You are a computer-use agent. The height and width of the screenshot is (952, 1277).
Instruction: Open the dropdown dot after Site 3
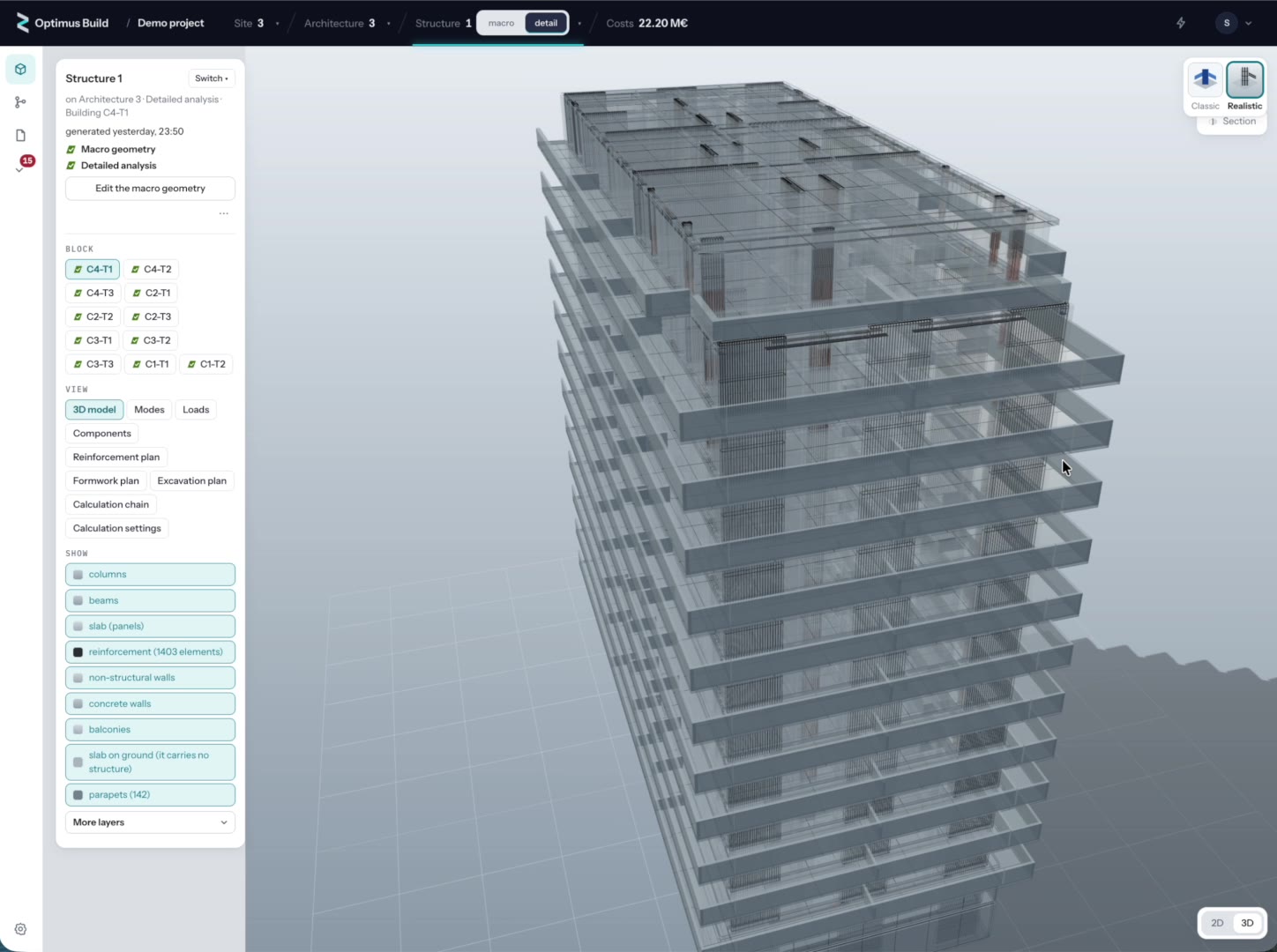[277, 24]
